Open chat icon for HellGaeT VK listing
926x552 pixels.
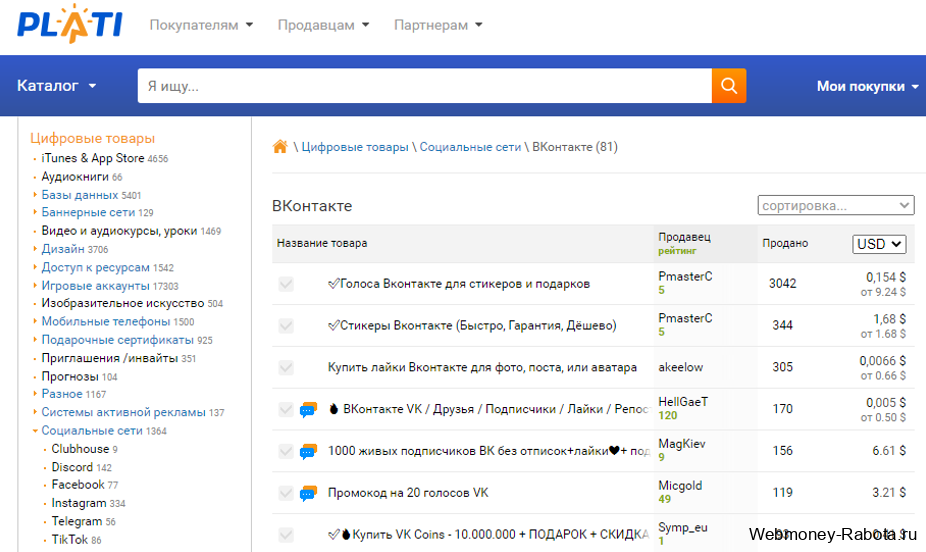coord(308,409)
